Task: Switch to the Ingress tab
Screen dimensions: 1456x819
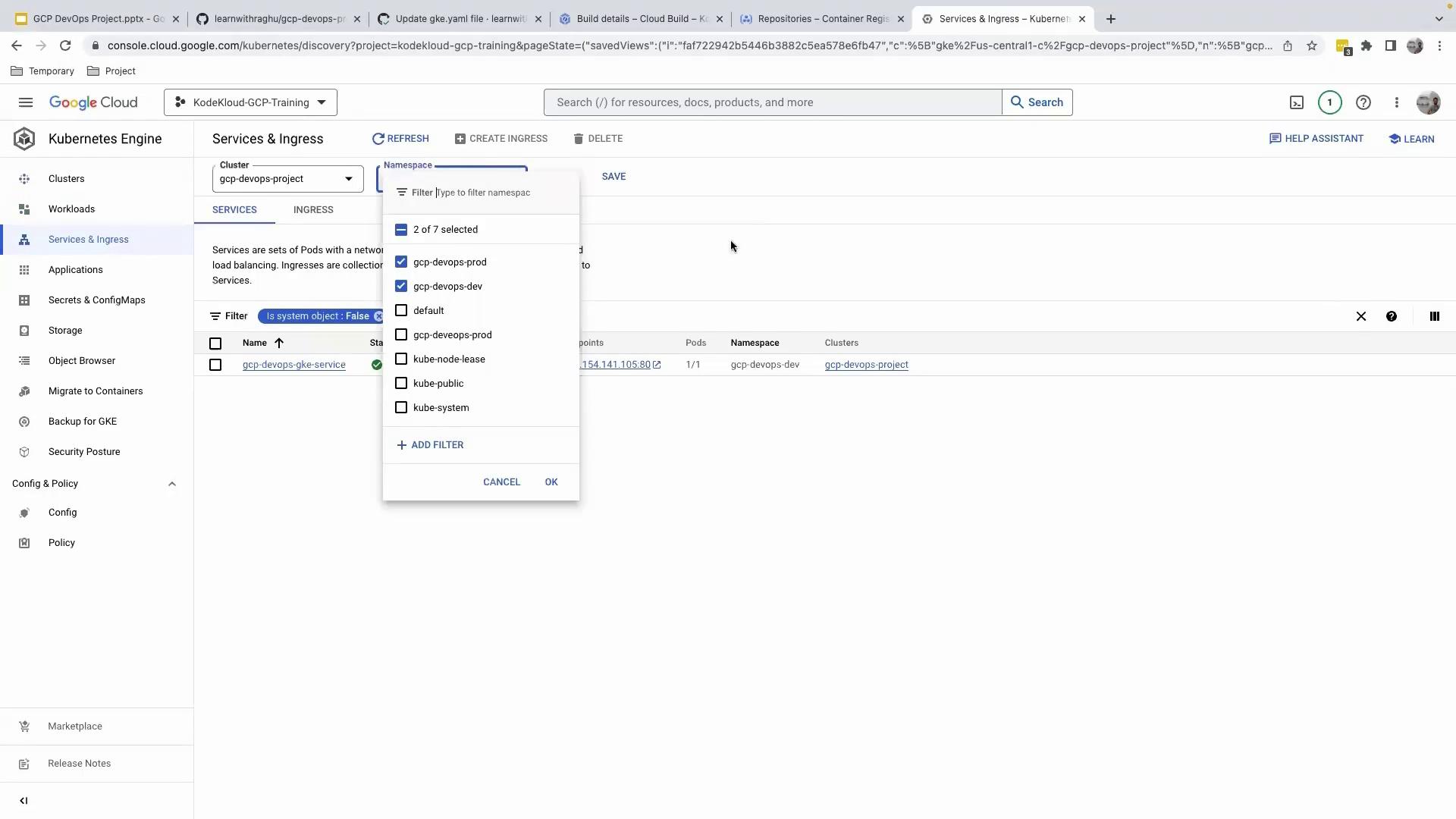Action: click(x=313, y=210)
